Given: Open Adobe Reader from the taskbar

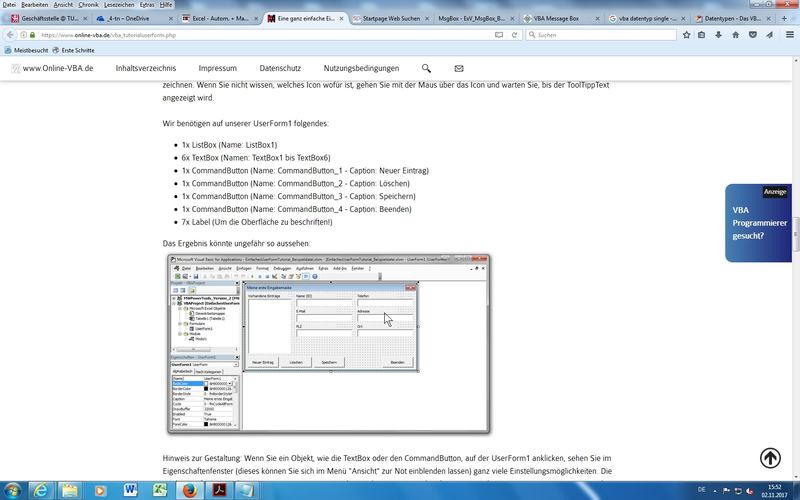Looking at the screenshot, I should coord(219,490).
